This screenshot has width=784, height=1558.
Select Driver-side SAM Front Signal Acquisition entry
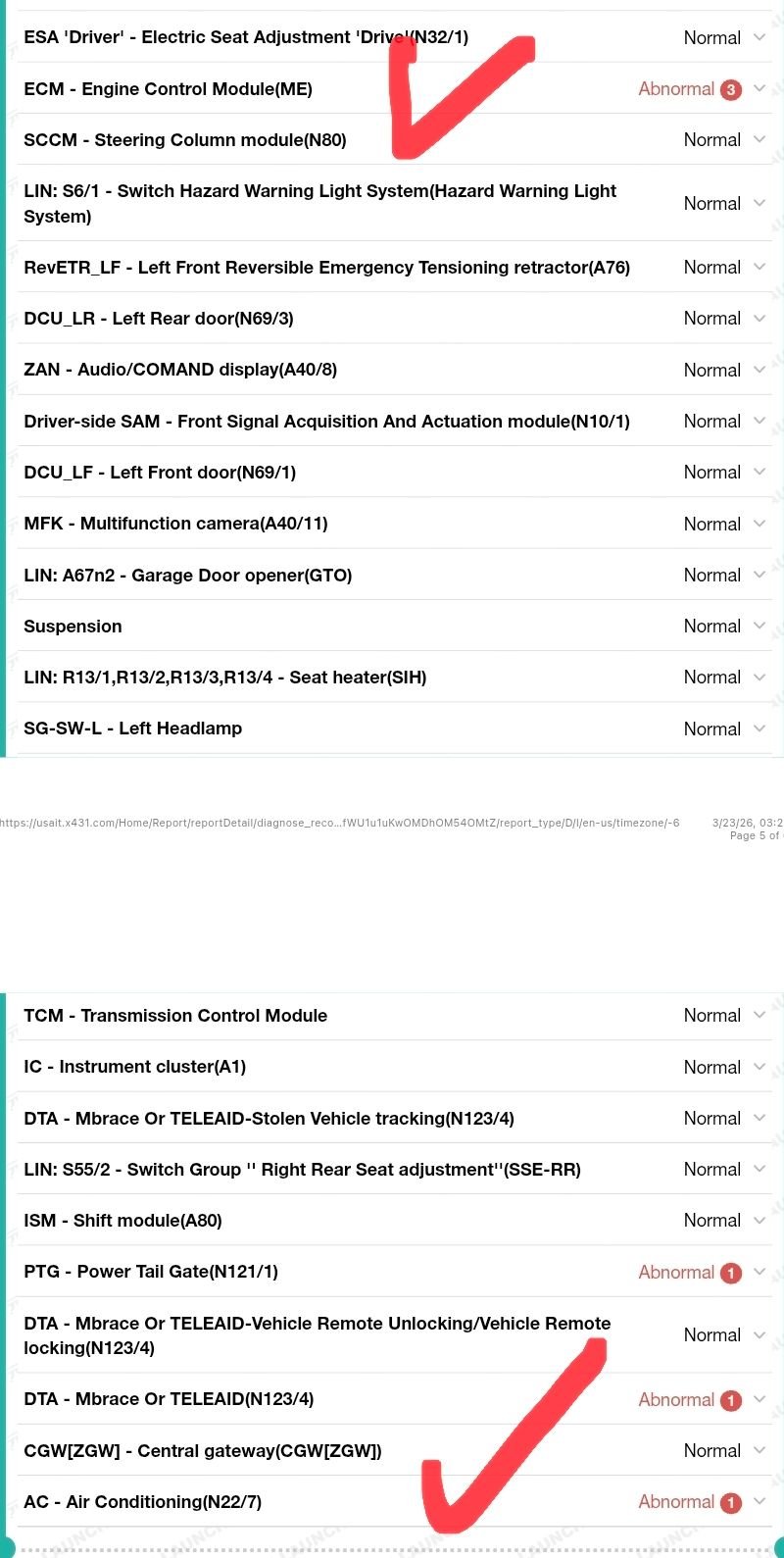coord(326,422)
